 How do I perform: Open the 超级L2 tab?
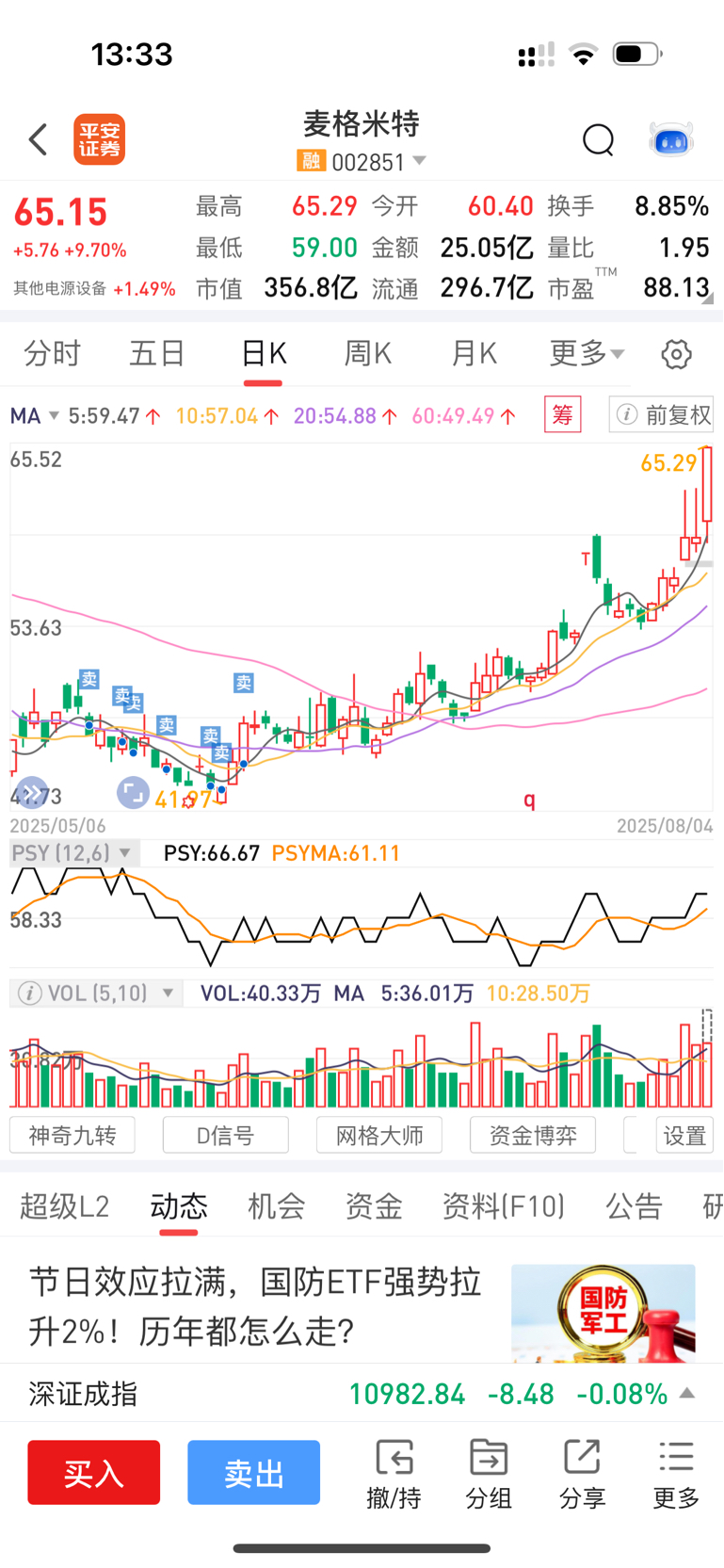pos(64,1206)
